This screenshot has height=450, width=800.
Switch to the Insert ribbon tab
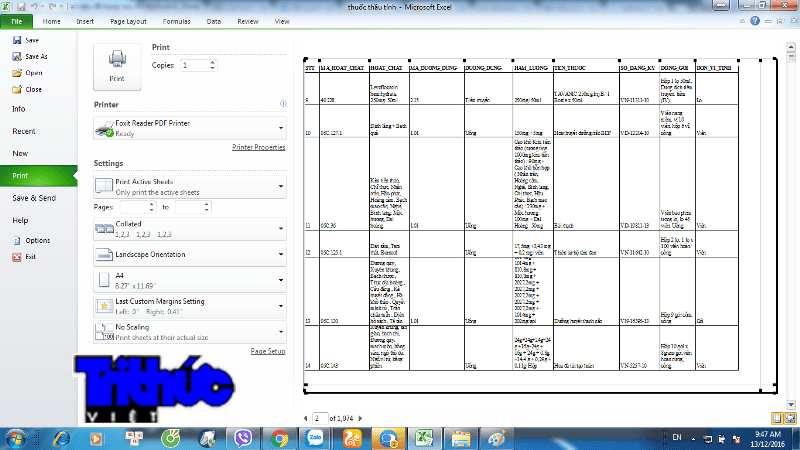85,21
